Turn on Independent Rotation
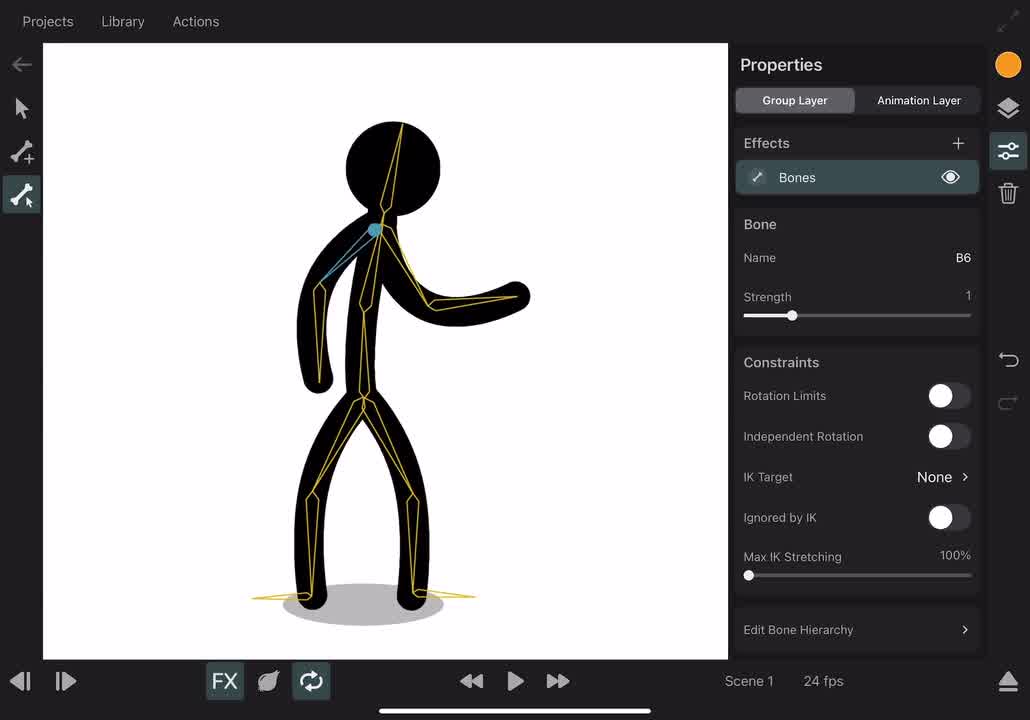 [x=948, y=437]
